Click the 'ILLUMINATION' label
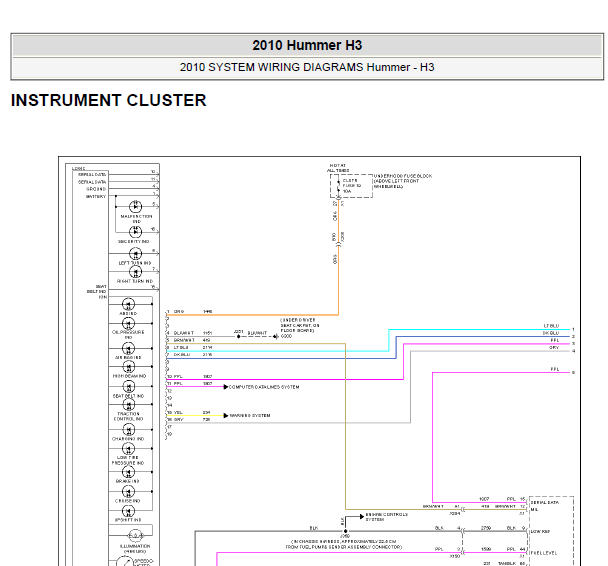Image resolution: width=608 pixels, height=566 pixels. tap(135, 546)
